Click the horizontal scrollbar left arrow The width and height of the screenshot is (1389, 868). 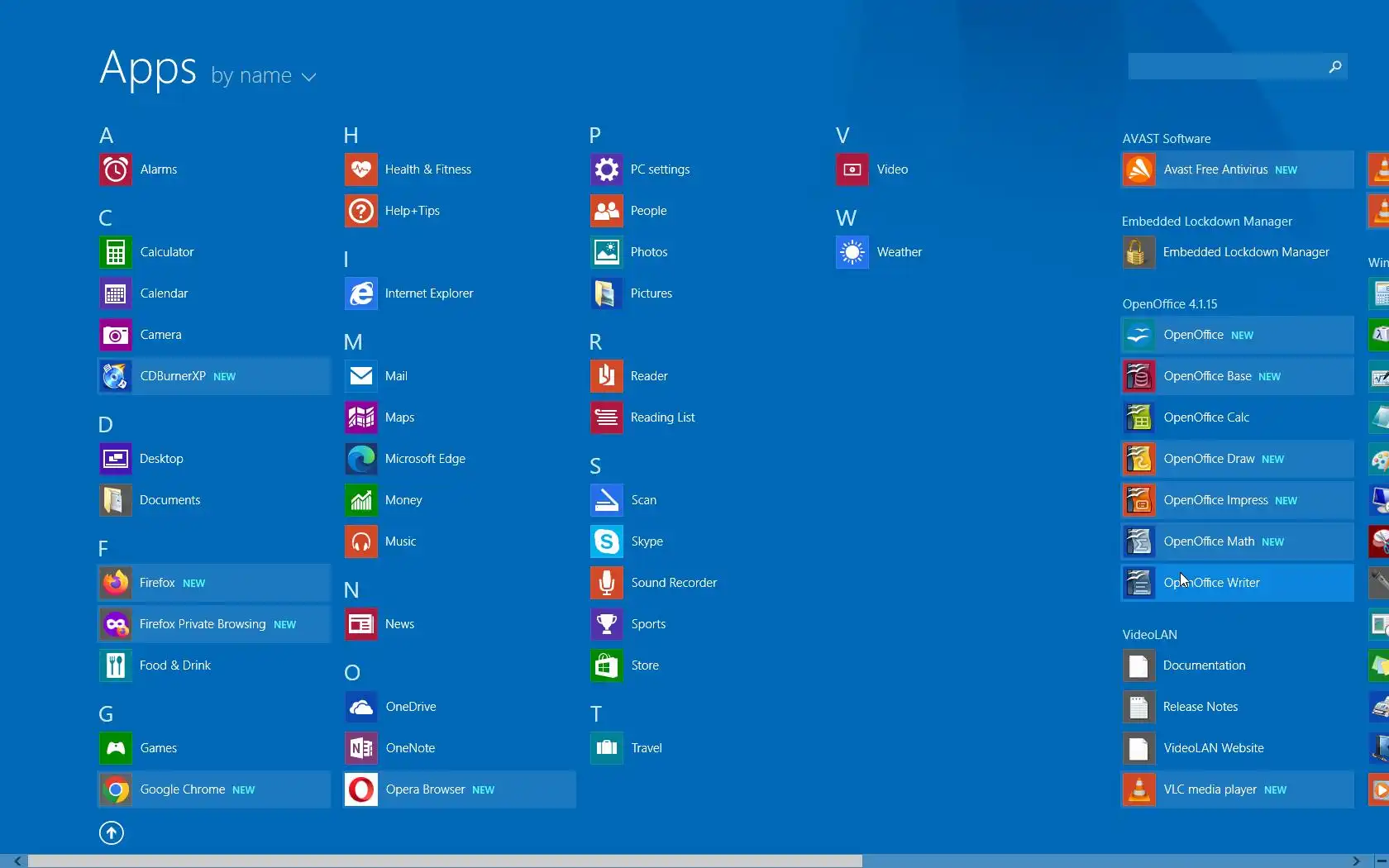pos(17,861)
